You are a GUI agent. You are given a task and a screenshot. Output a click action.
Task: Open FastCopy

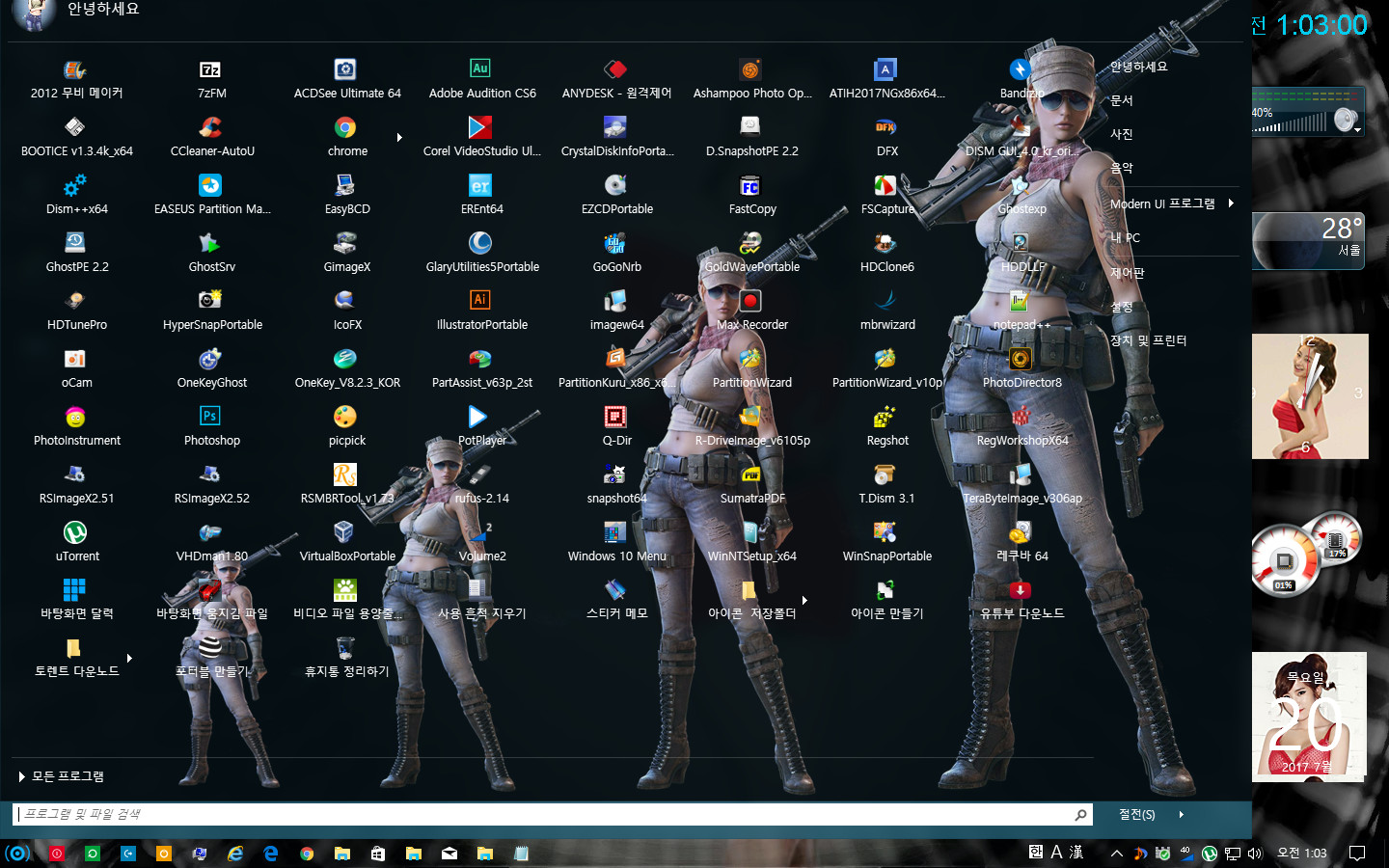pyautogui.click(x=752, y=195)
